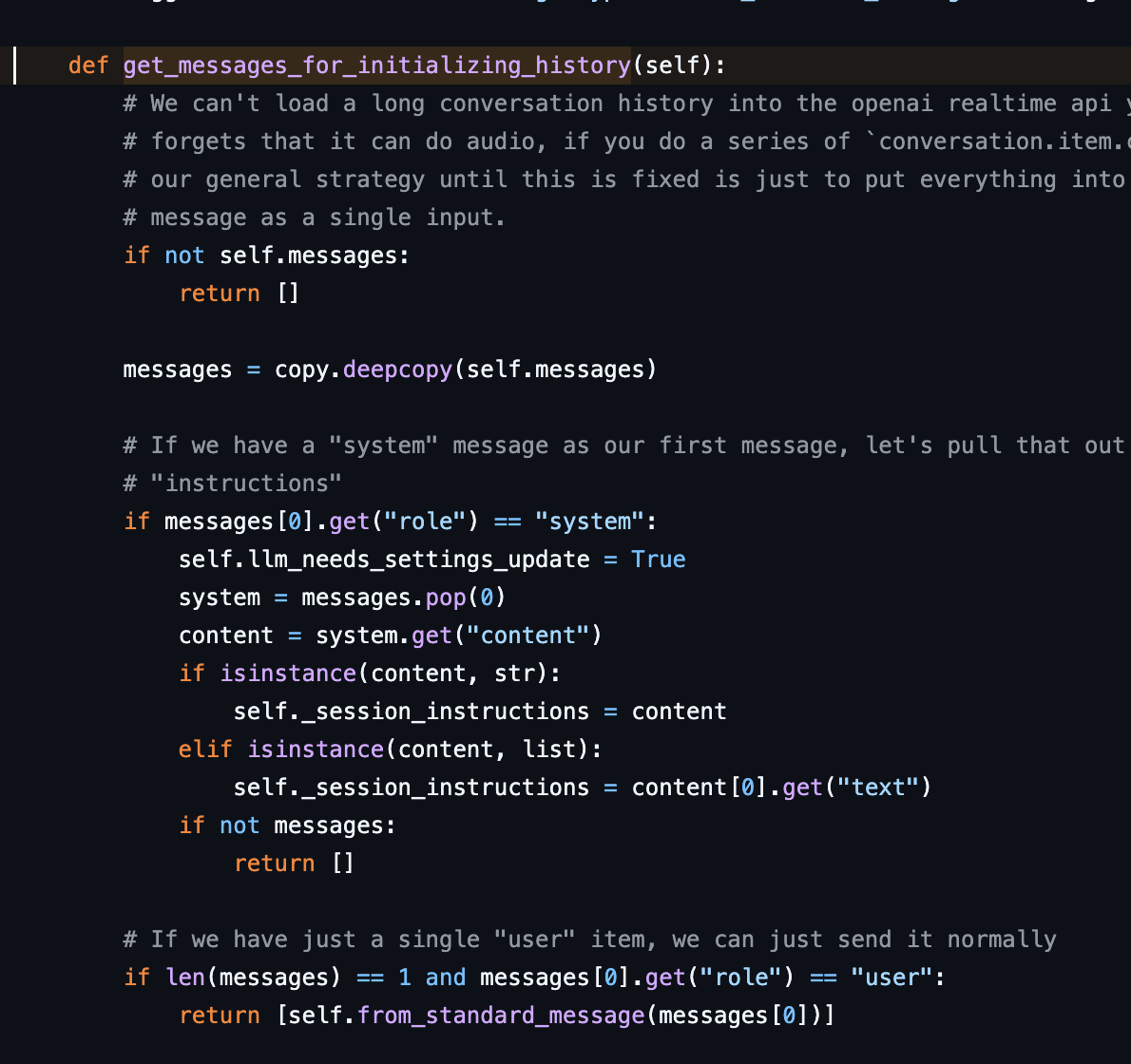Screen dimensions: 1131x1064
Task: Click the comment about single user item
Action: point(589,939)
